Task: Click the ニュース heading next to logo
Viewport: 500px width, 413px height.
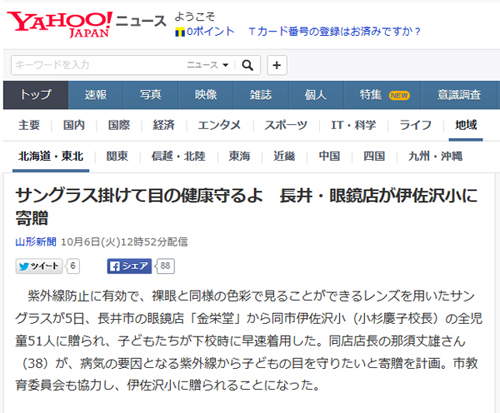Action: pos(141,21)
